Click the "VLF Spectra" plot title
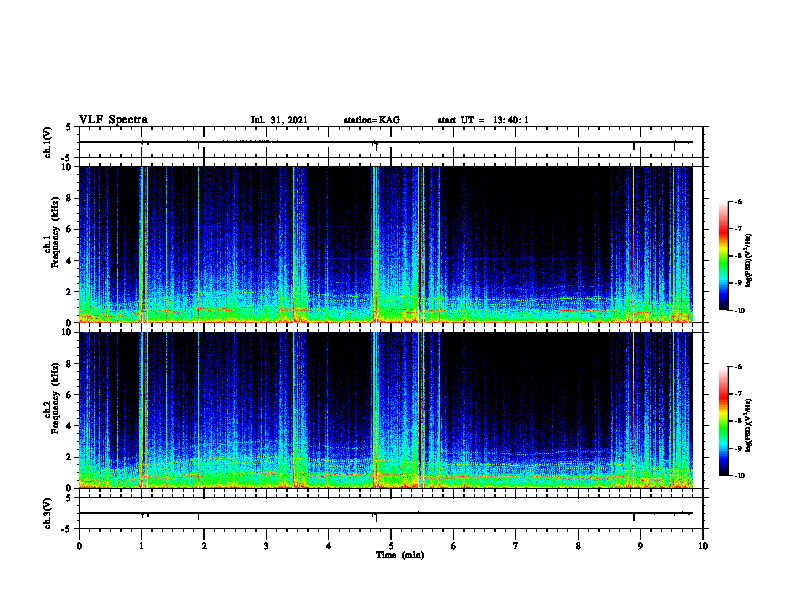792x612 pixels. (113, 120)
